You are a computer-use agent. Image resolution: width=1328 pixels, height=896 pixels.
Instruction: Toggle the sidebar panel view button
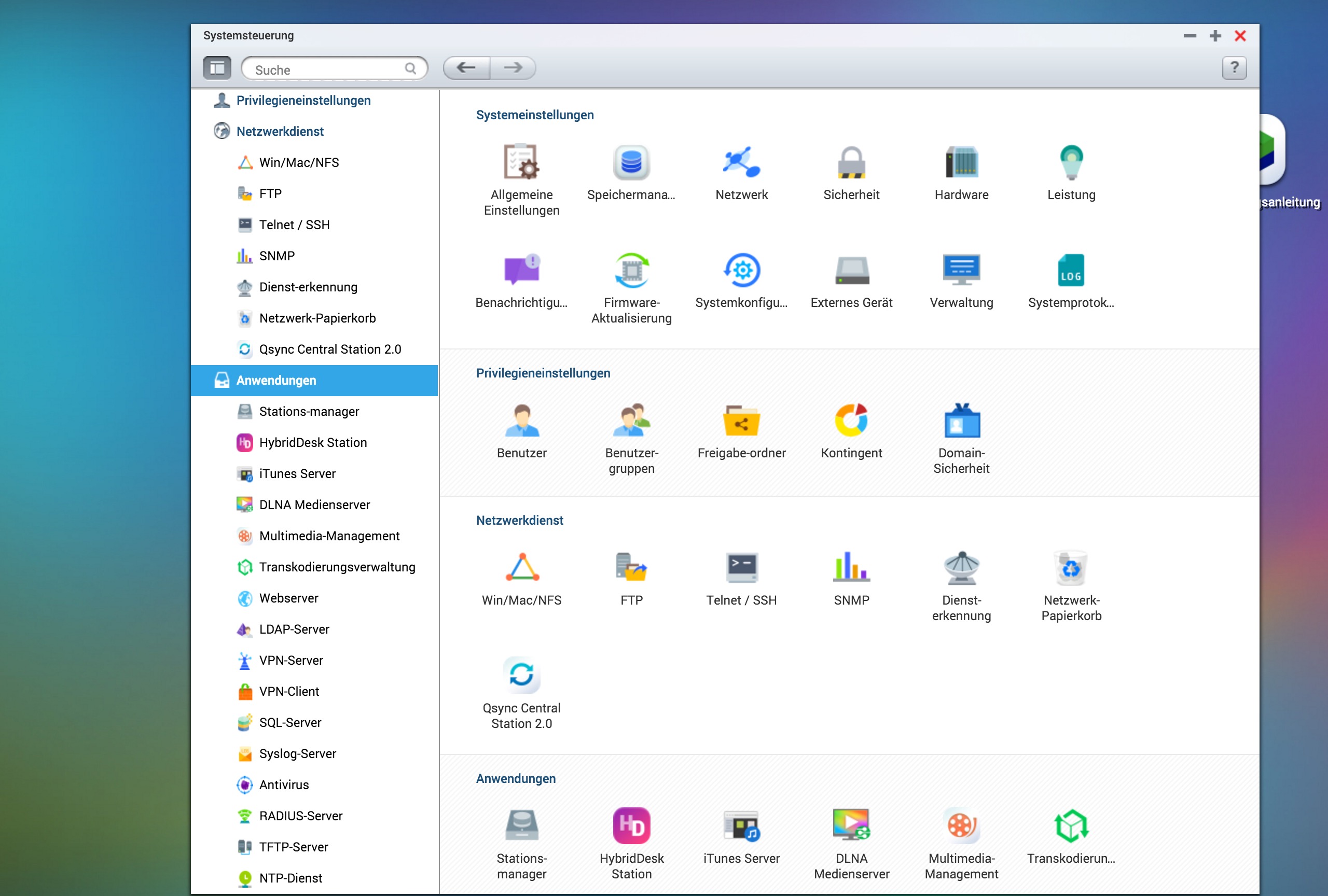217,68
